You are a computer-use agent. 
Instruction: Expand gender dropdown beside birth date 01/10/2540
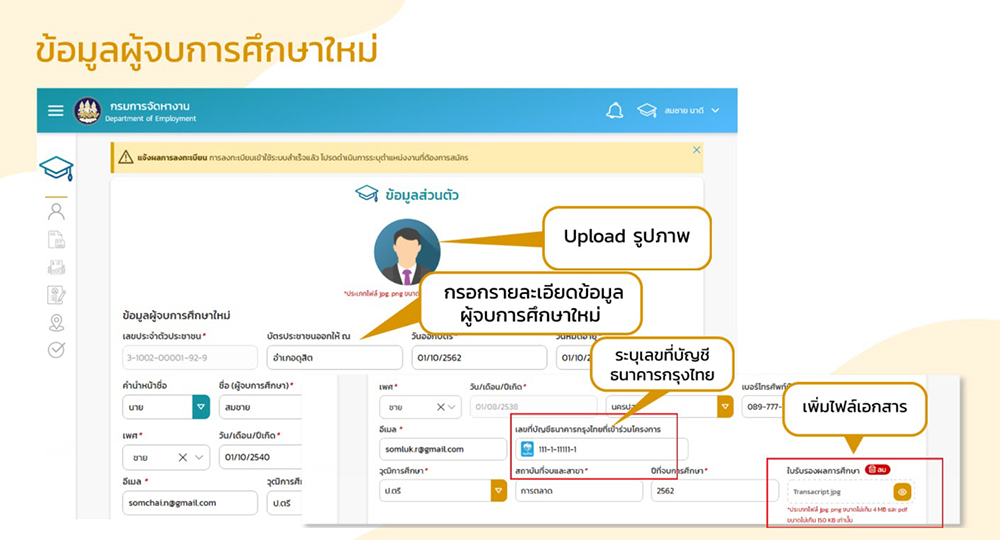(x=199, y=457)
